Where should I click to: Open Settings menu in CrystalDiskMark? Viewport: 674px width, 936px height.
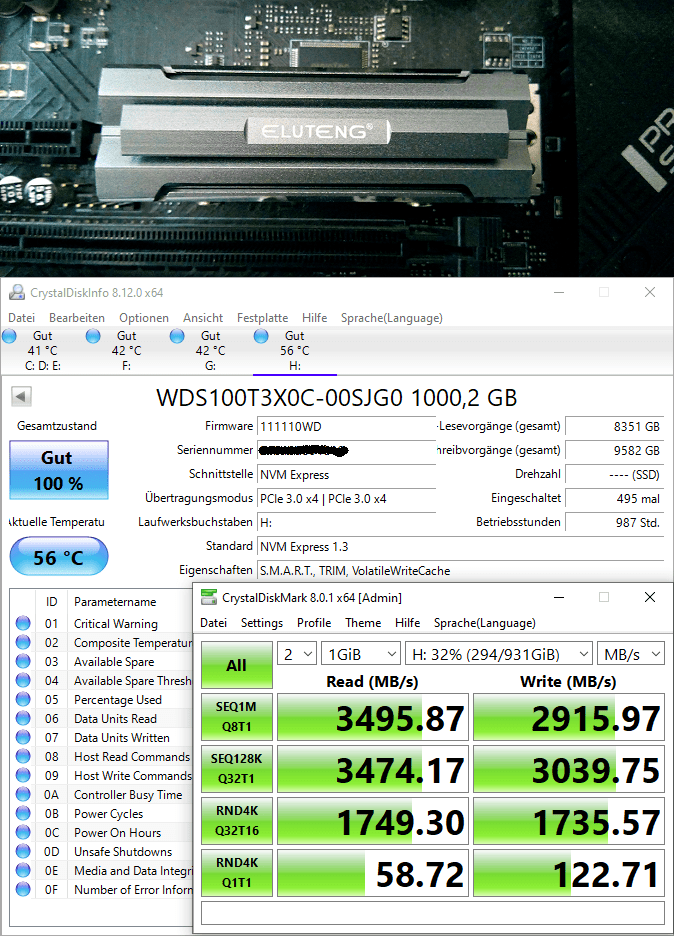click(x=261, y=623)
